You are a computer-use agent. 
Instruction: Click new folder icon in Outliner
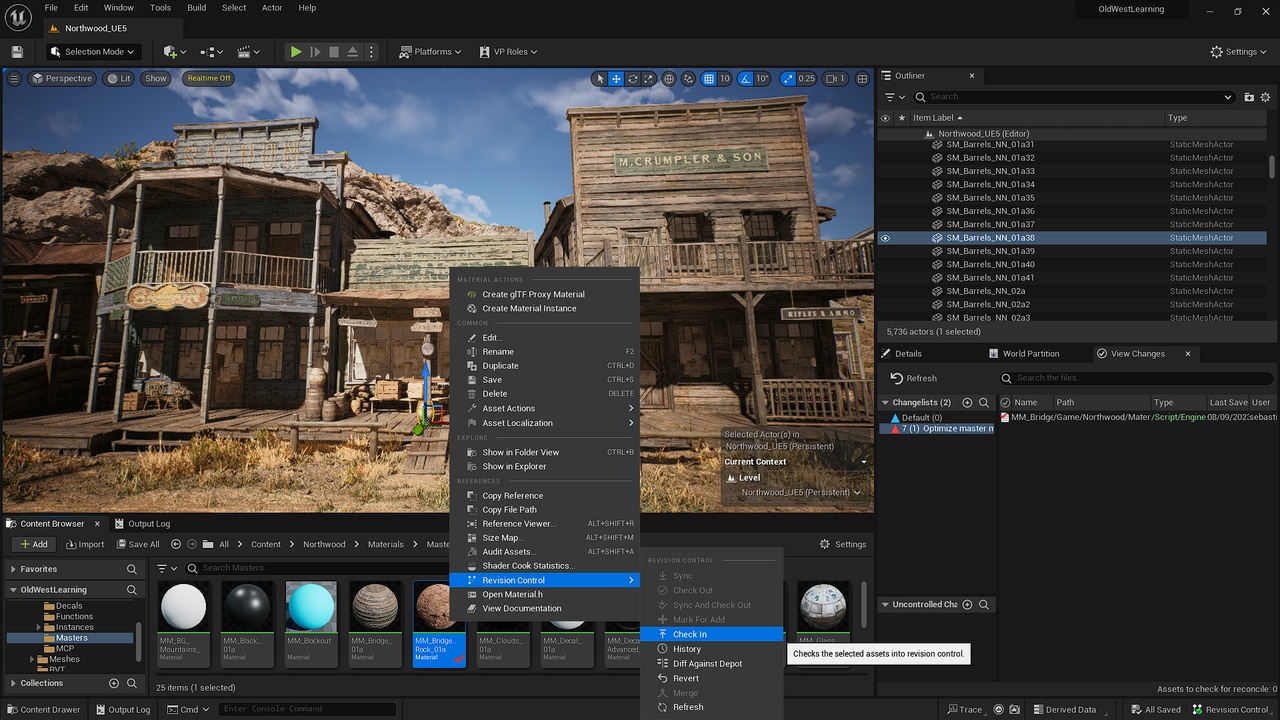1249,97
